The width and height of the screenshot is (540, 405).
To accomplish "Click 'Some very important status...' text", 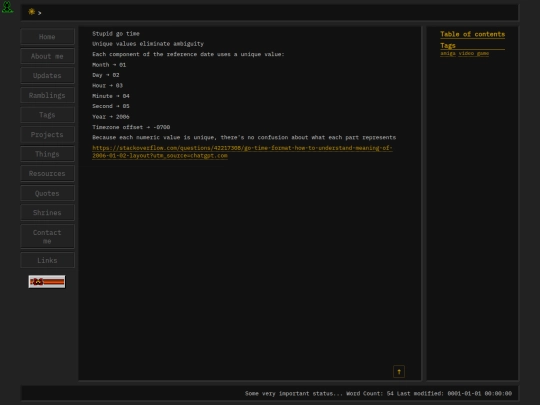I will coord(294,393).
